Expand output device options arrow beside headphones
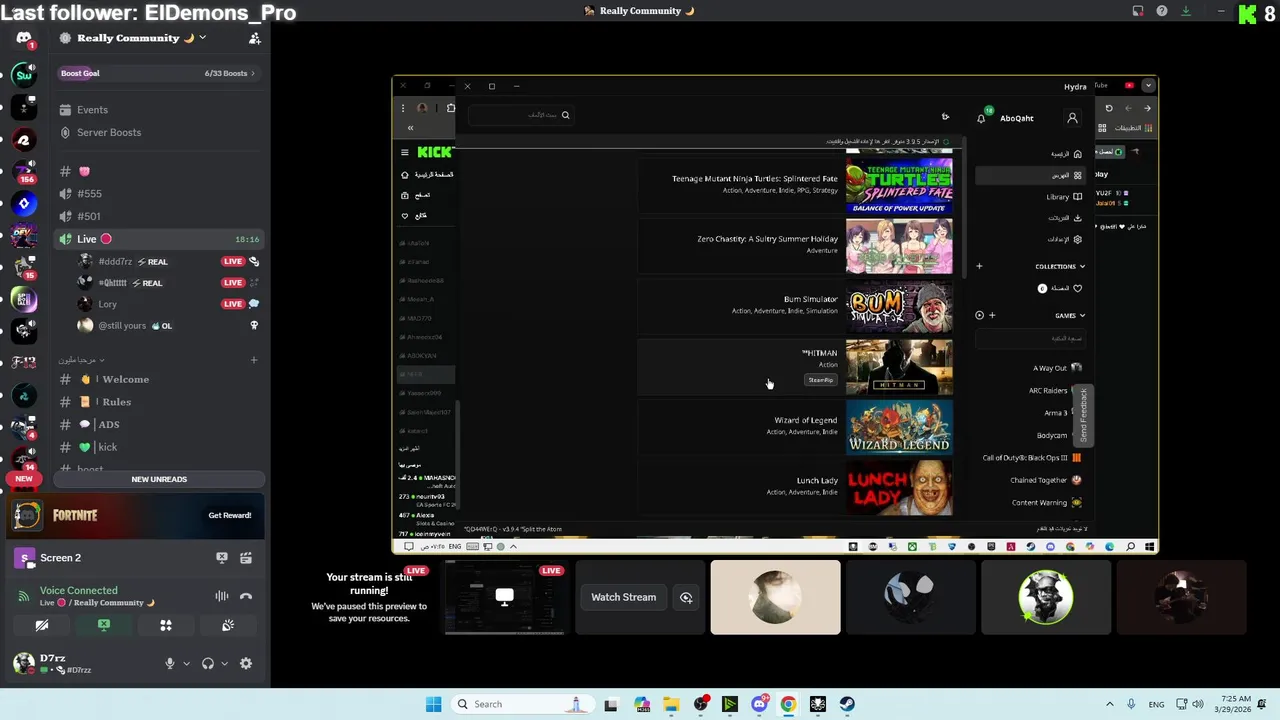This screenshot has height=720, width=1280. [x=224, y=664]
